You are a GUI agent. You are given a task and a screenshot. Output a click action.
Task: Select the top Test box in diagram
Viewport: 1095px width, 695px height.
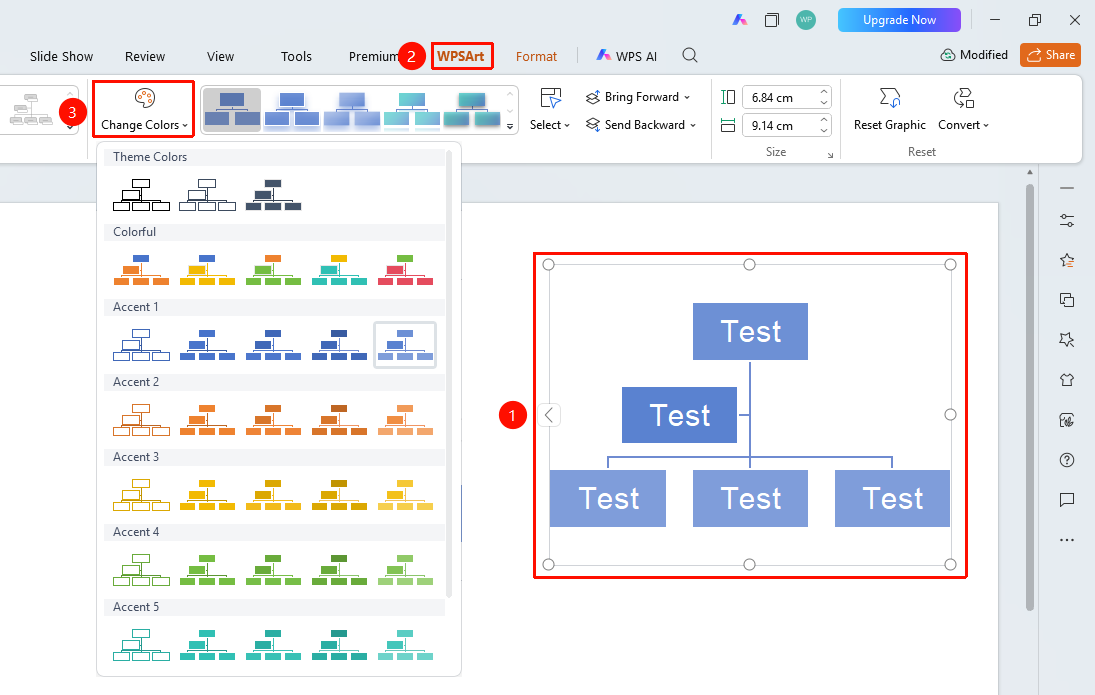tap(750, 332)
